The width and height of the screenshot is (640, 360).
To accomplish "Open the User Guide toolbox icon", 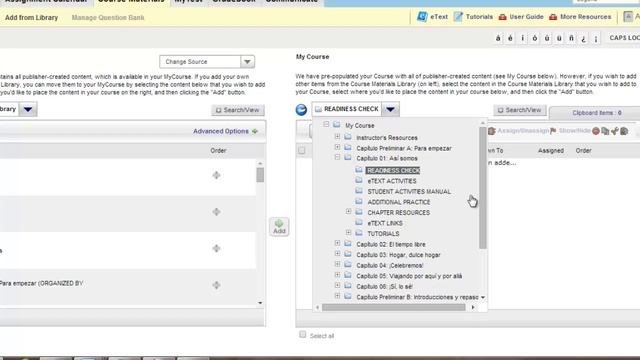I will pyautogui.click(x=502, y=17).
